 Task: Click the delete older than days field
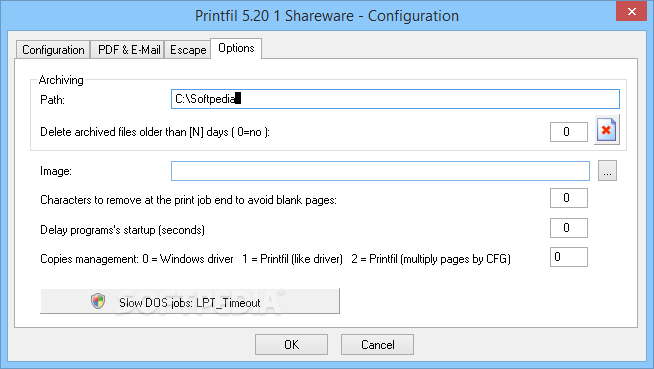point(569,132)
